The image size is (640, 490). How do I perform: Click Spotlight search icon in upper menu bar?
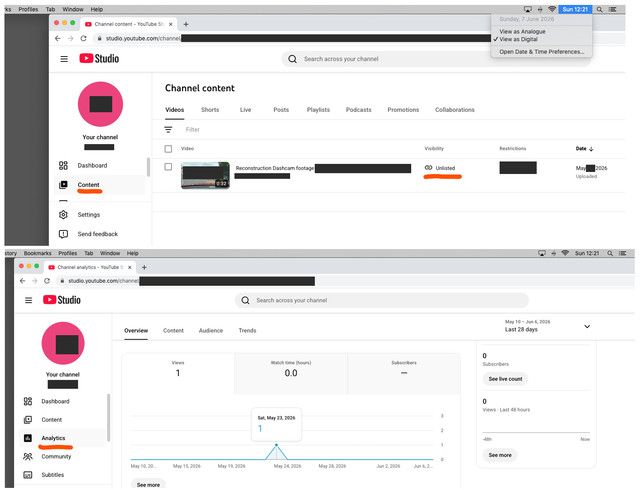[600, 9]
